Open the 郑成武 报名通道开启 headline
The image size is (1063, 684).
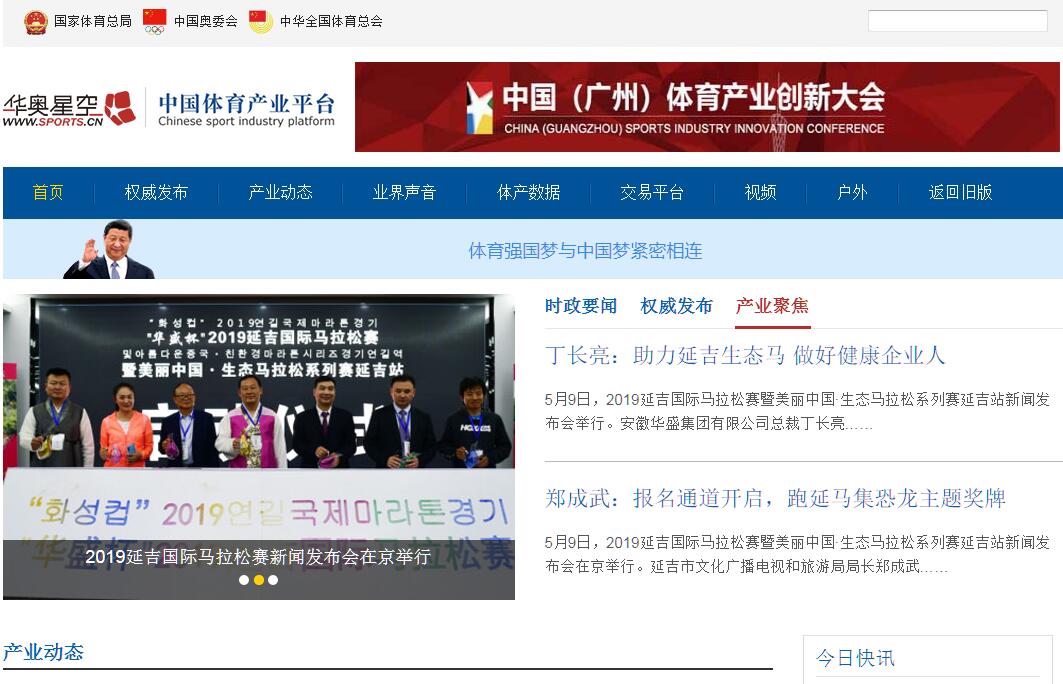(x=775, y=499)
